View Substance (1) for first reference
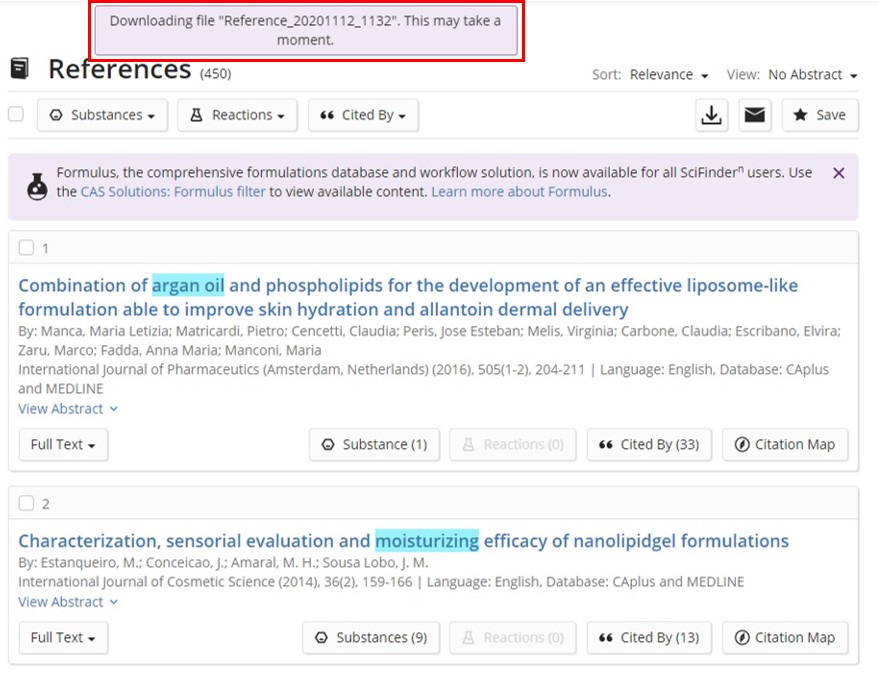Image resolution: width=879 pixels, height=678 pixels. 374,445
